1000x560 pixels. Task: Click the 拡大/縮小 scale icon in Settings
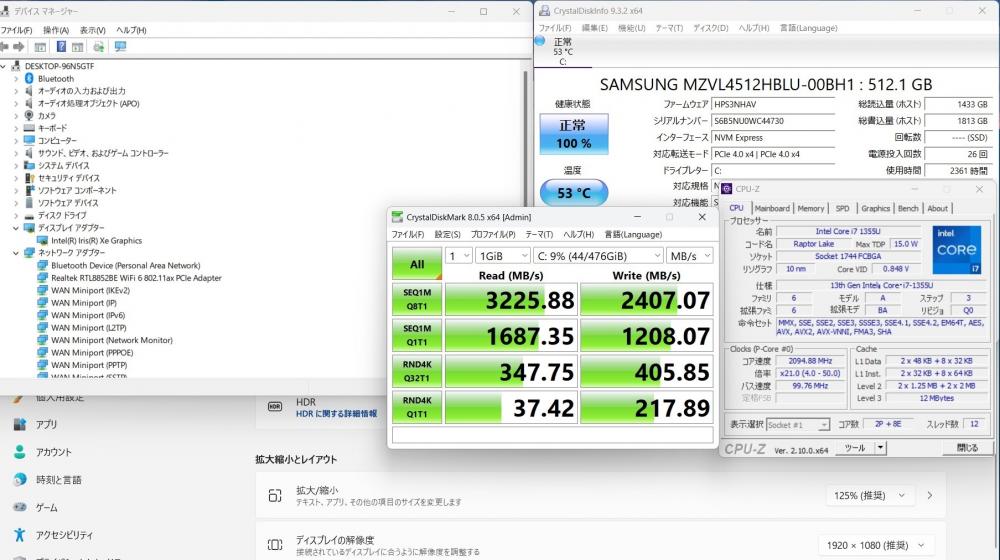click(275, 496)
